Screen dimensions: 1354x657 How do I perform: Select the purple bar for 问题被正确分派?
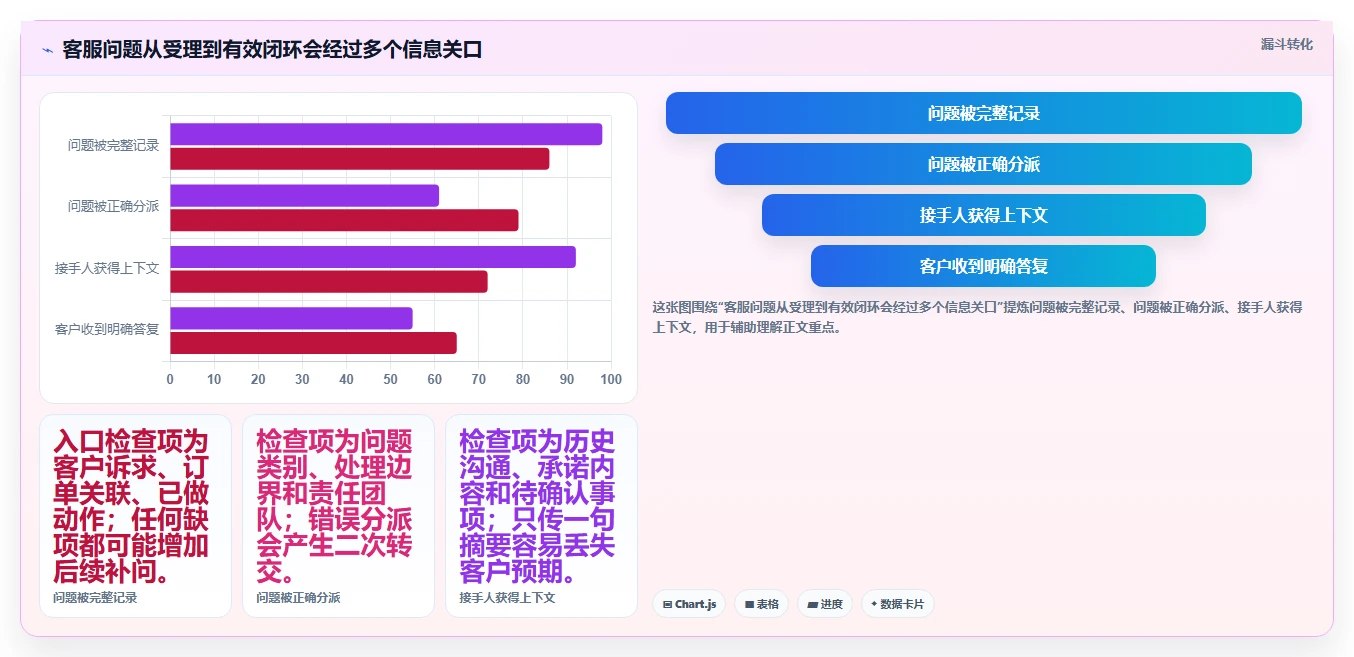tap(304, 195)
